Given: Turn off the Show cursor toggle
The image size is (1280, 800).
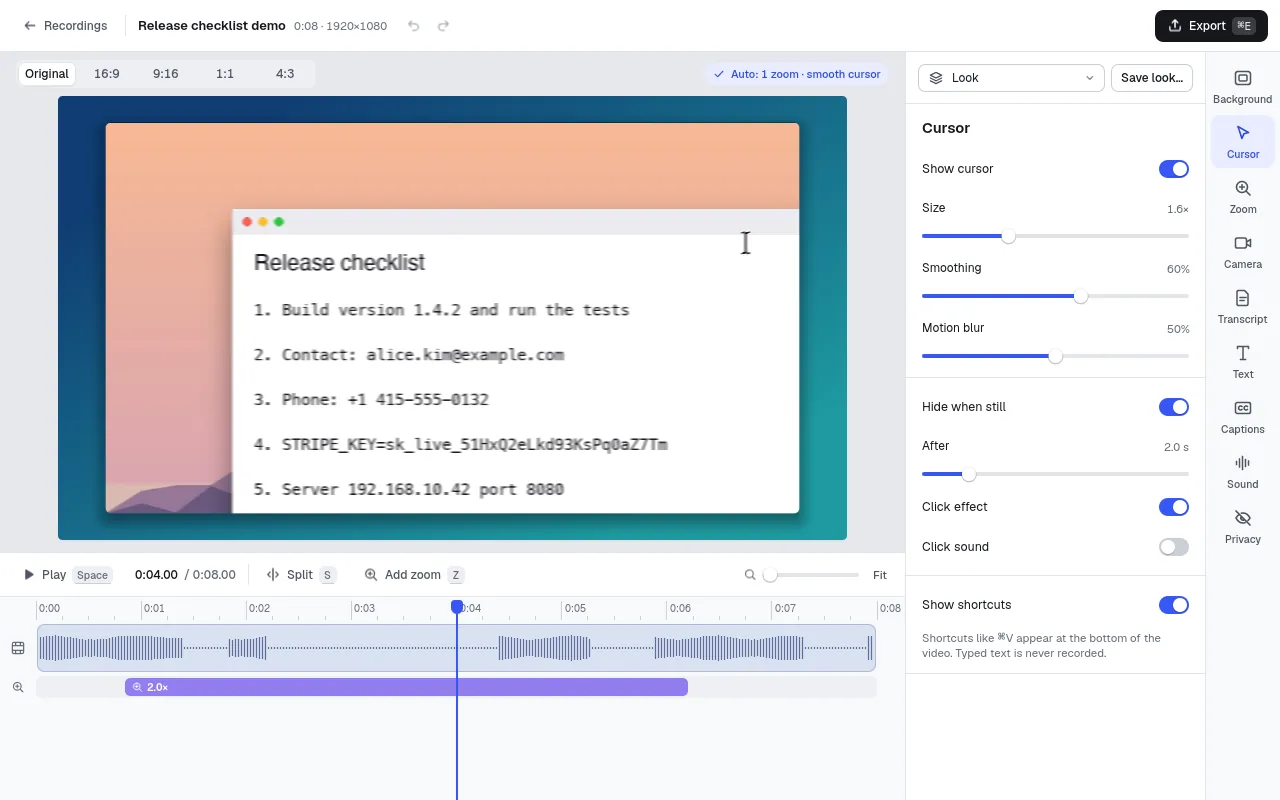Looking at the screenshot, I should click(1173, 169).
